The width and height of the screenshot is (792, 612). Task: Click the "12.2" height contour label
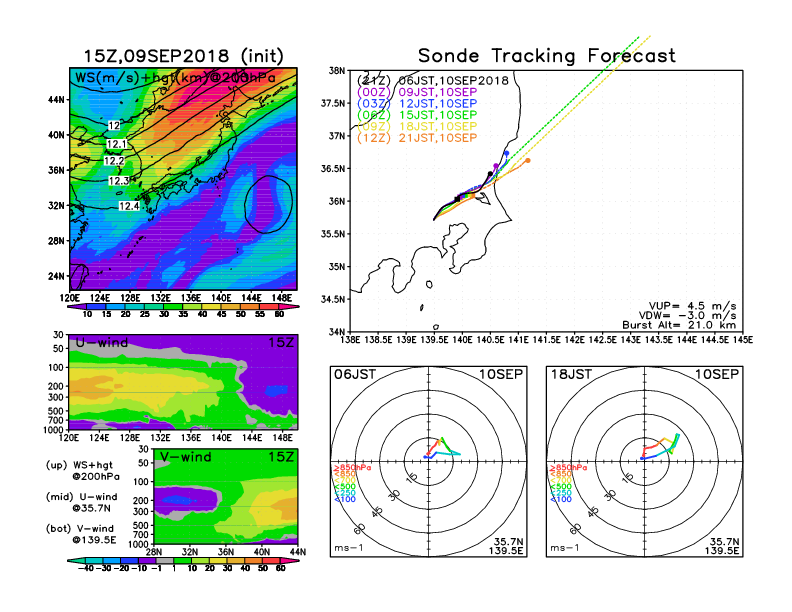(x=114, y=161)
